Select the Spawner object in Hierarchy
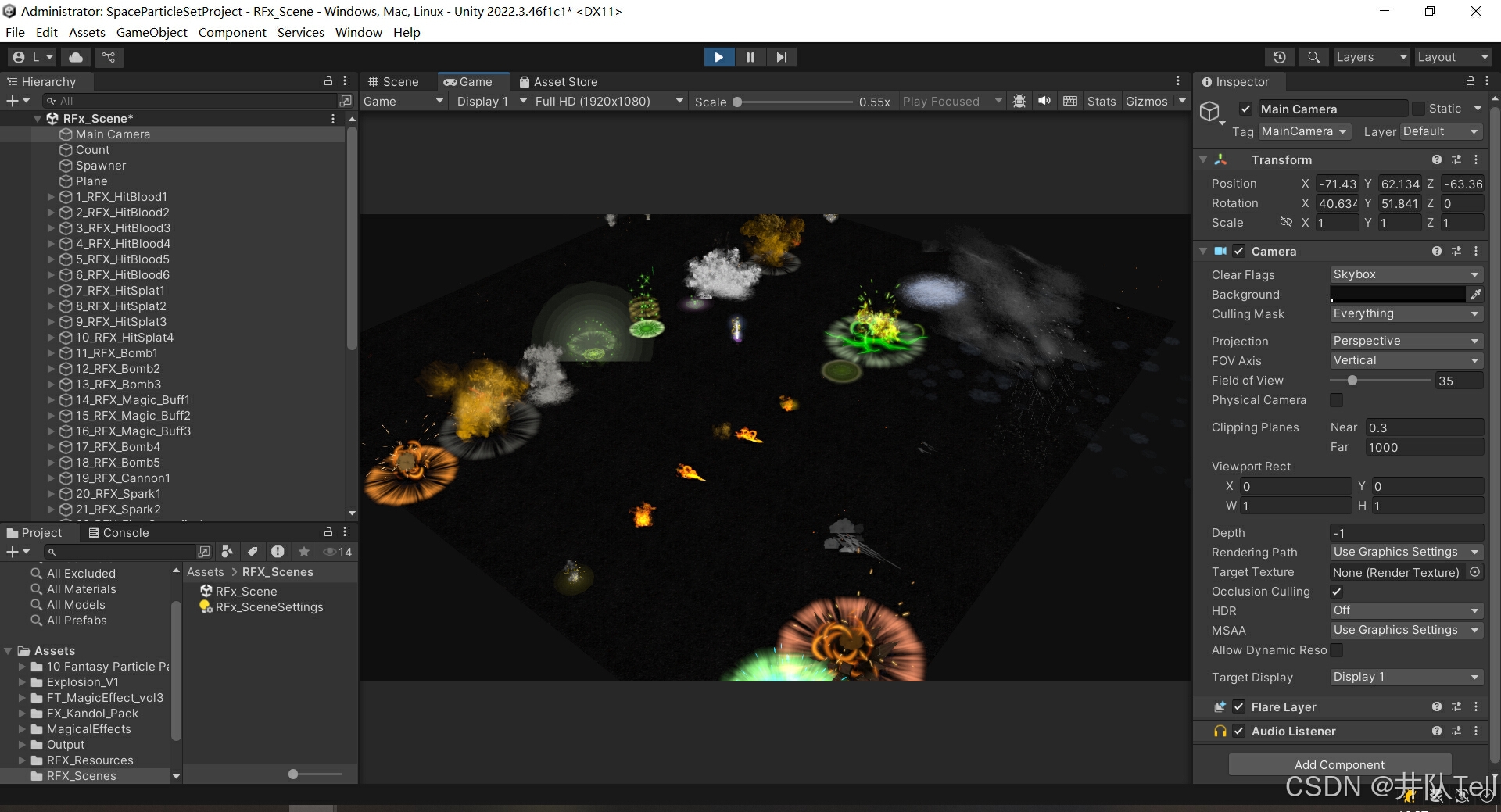 pyautogui.click(x=100, y=166)
